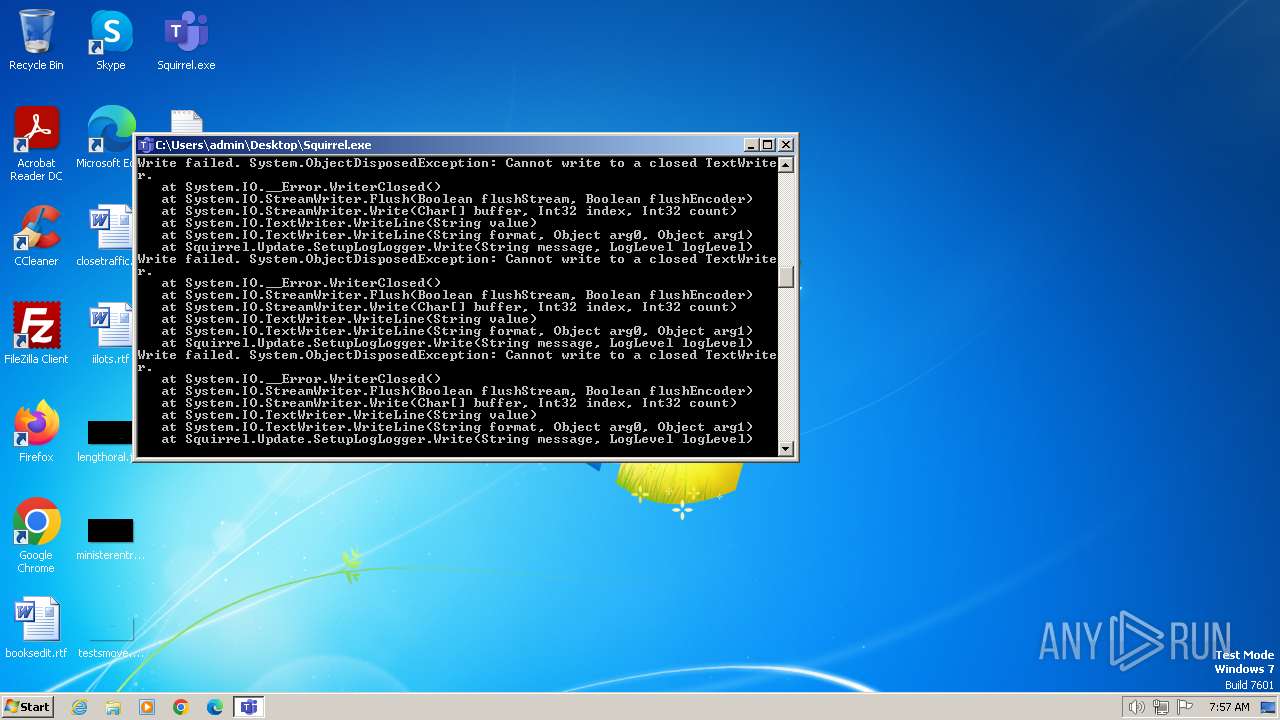Open the Action Center flag icon

(1185, 707)
